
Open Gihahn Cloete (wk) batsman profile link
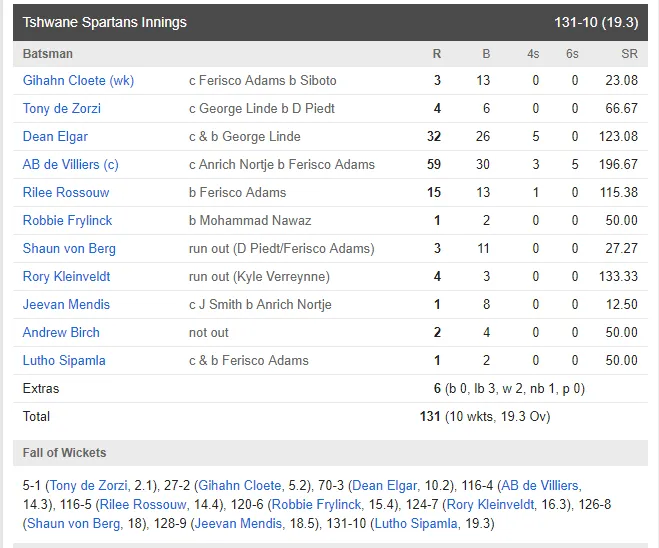tap(78, 80)
